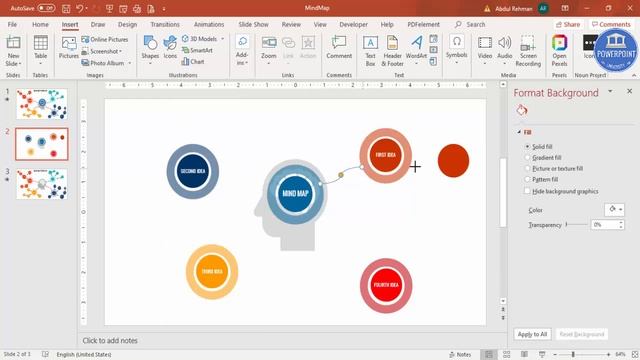Select the Fill paint bucket icon
This screenshot has width=640, height=360.
(x=522, y=110)
